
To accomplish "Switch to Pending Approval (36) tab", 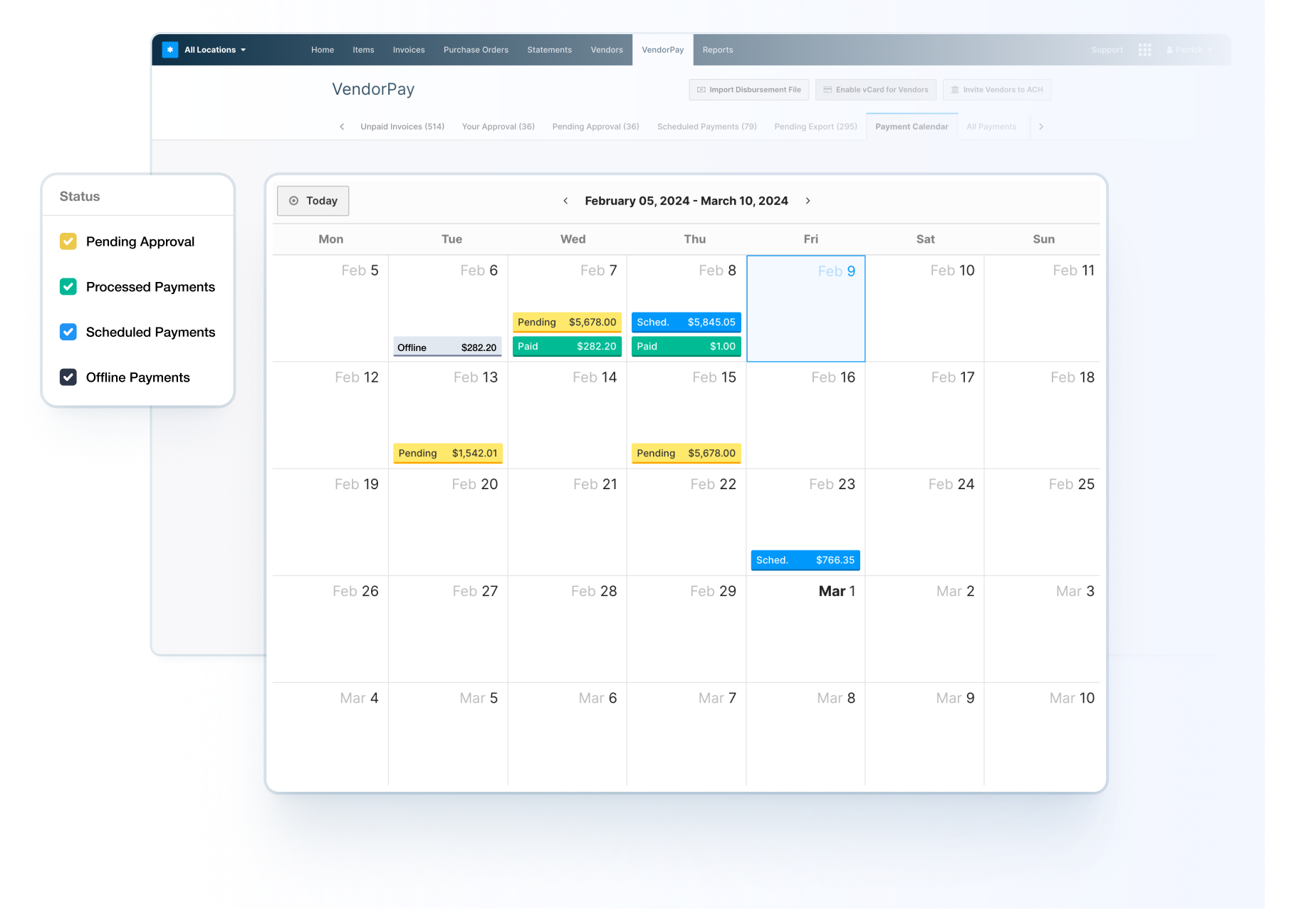I will click(x=596, y=127).
